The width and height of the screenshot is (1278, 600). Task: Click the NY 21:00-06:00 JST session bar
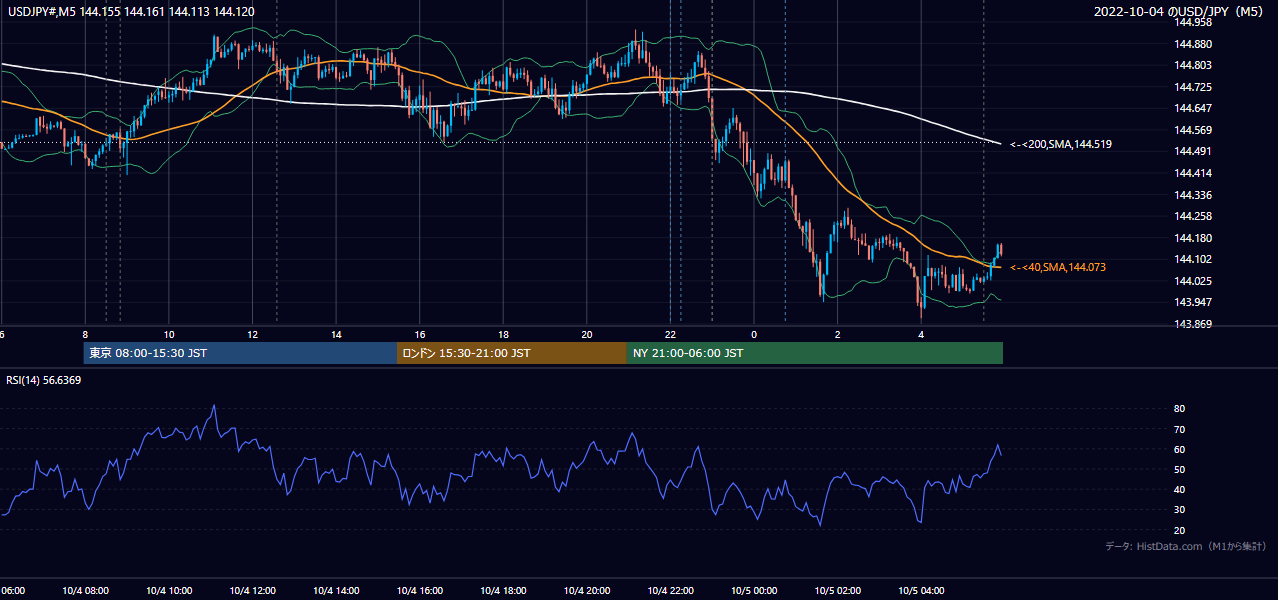(815, 353)
